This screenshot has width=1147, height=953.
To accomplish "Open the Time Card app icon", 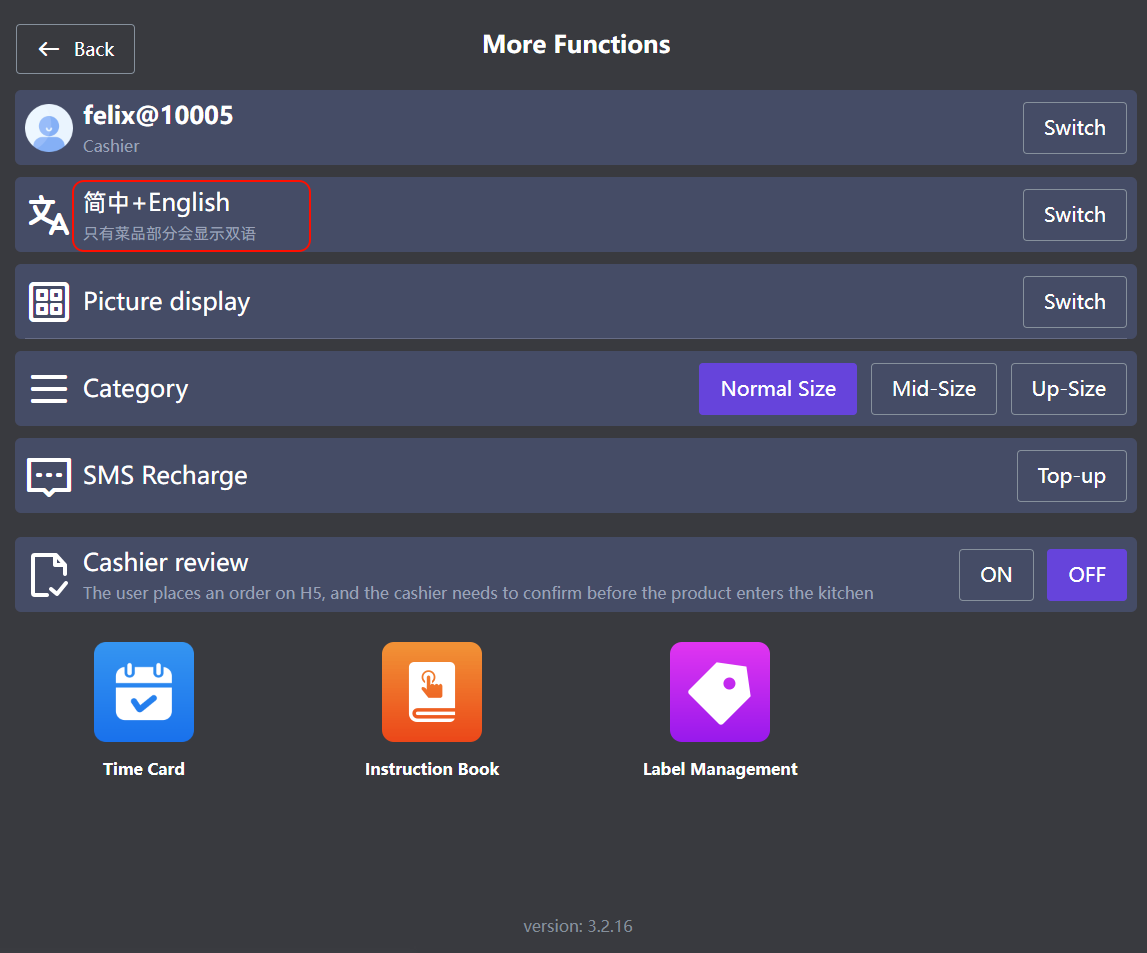I will click(144, 692).
